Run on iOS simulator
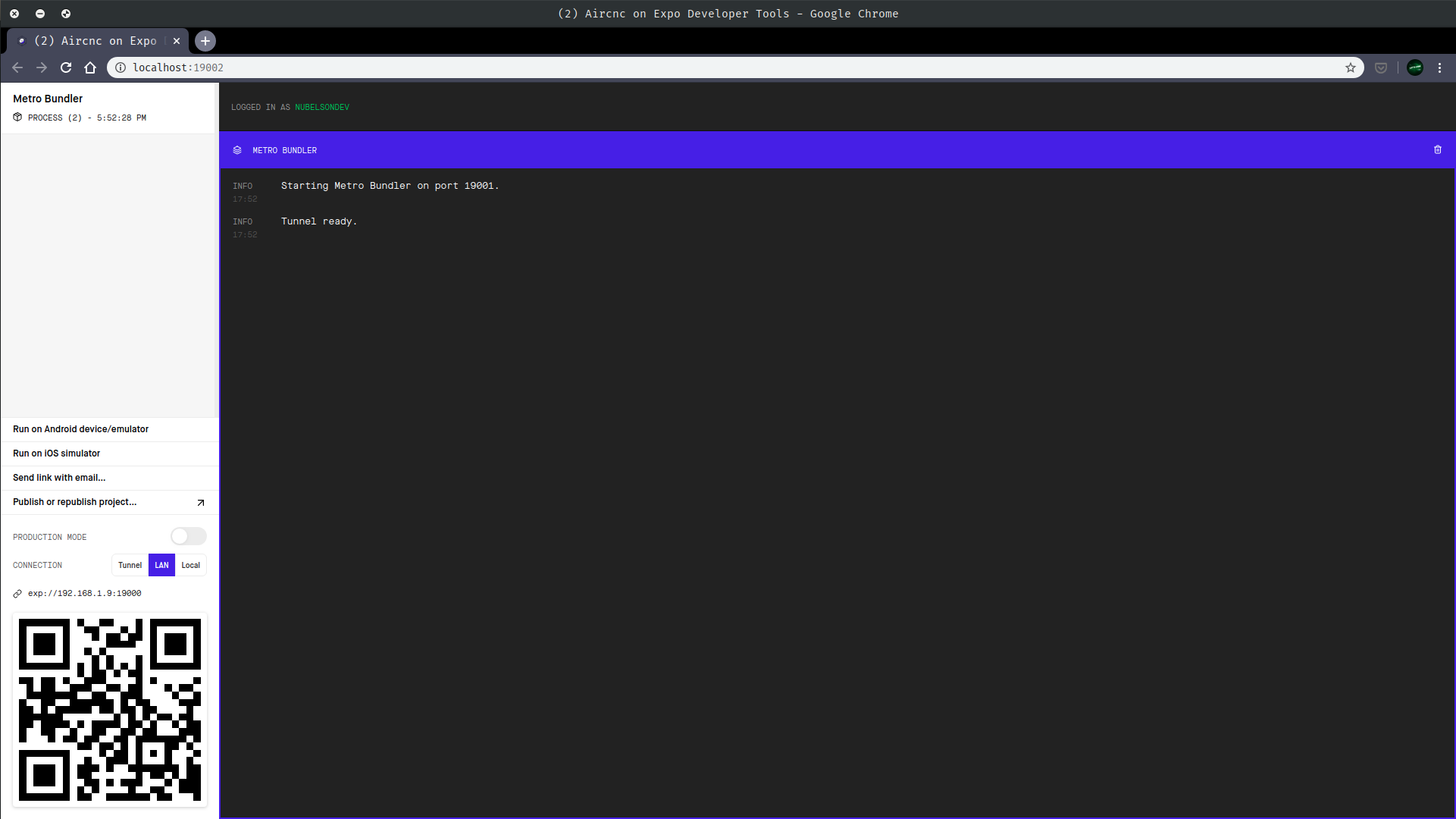 click(109, 453)
